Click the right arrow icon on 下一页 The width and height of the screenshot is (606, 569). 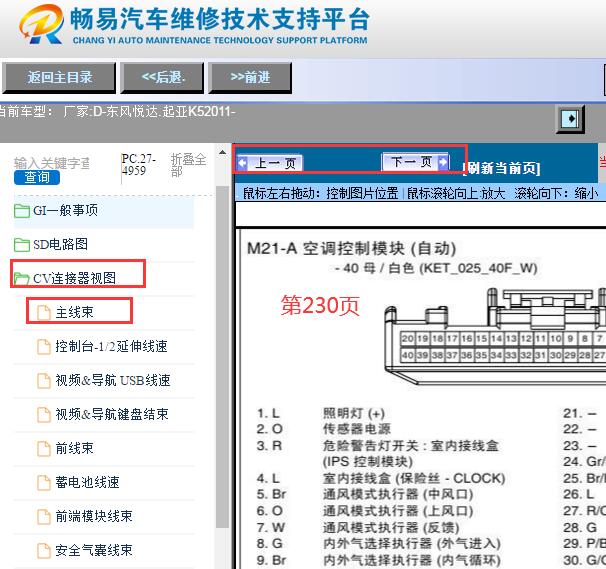443,162
